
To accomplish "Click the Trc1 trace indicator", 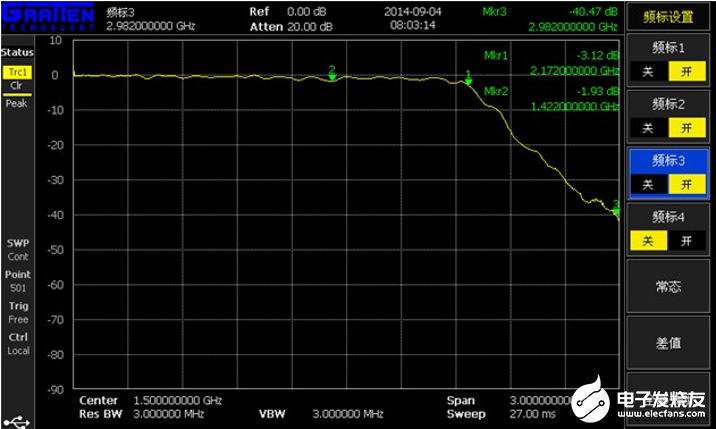I will (x=17, y=72).
